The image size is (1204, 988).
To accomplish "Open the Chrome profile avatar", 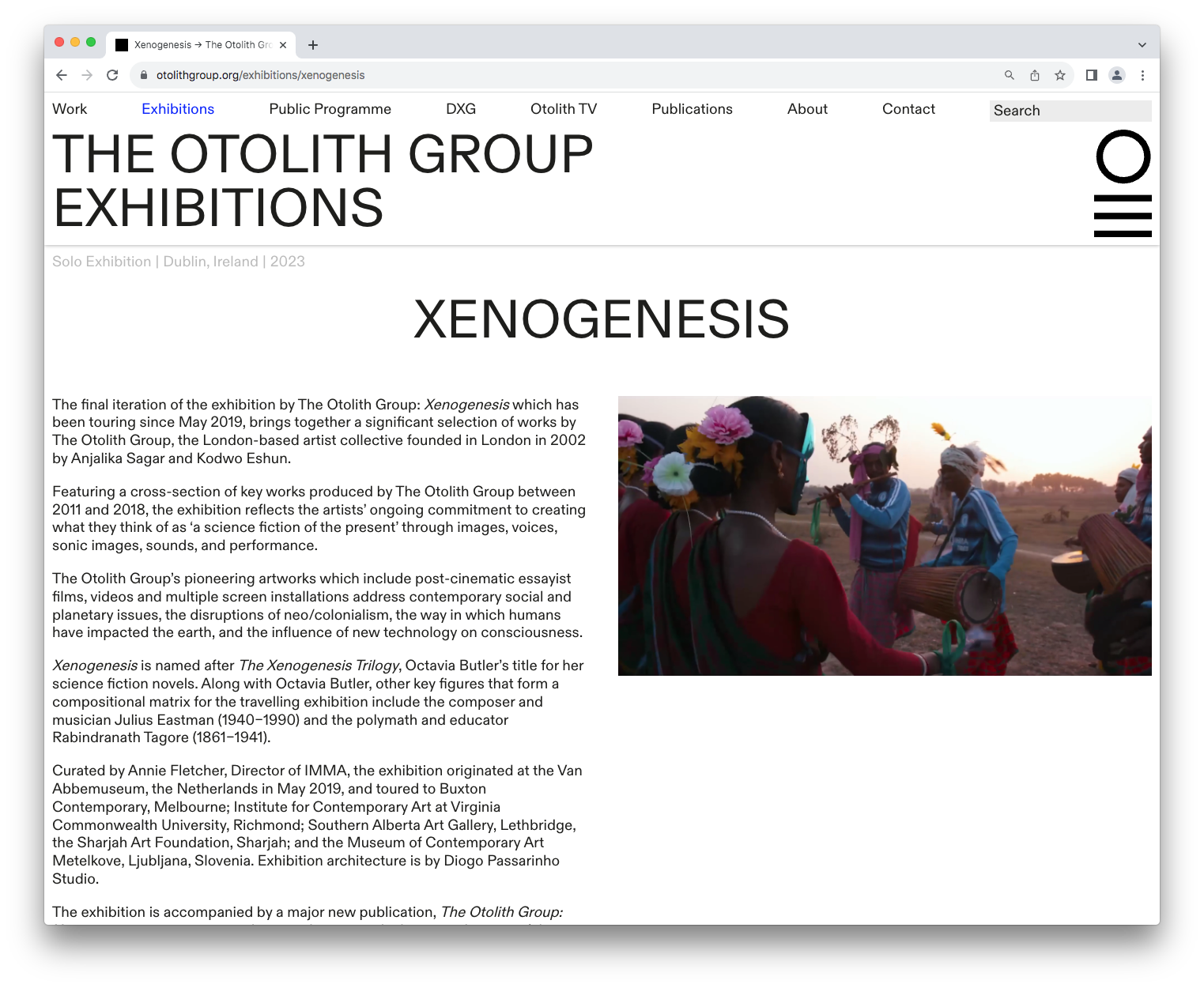I will coord(1117,75).
